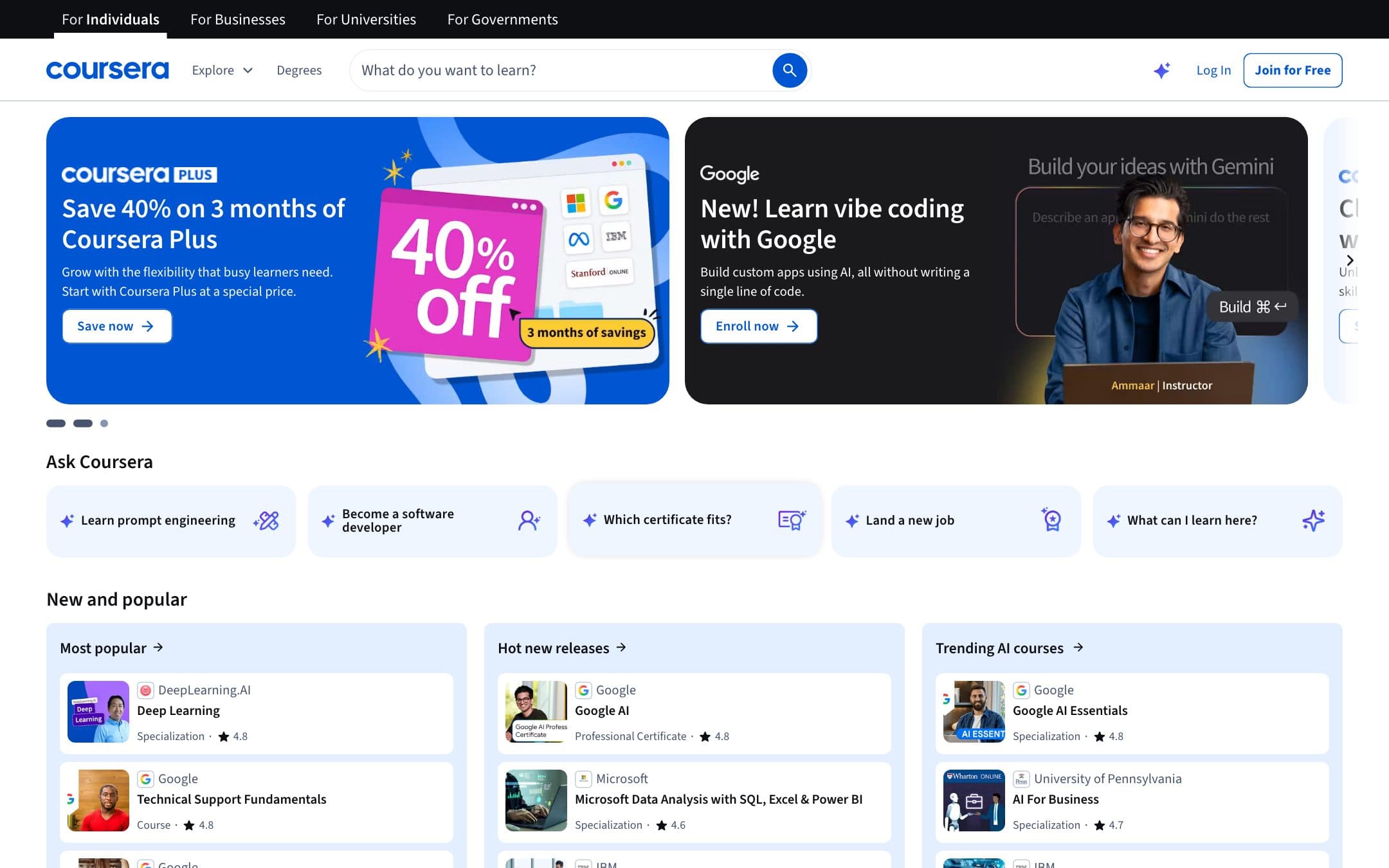Click Google logo beside Technical Support Fundamentals
The image size is (1389, 868).
coord(145,779)
